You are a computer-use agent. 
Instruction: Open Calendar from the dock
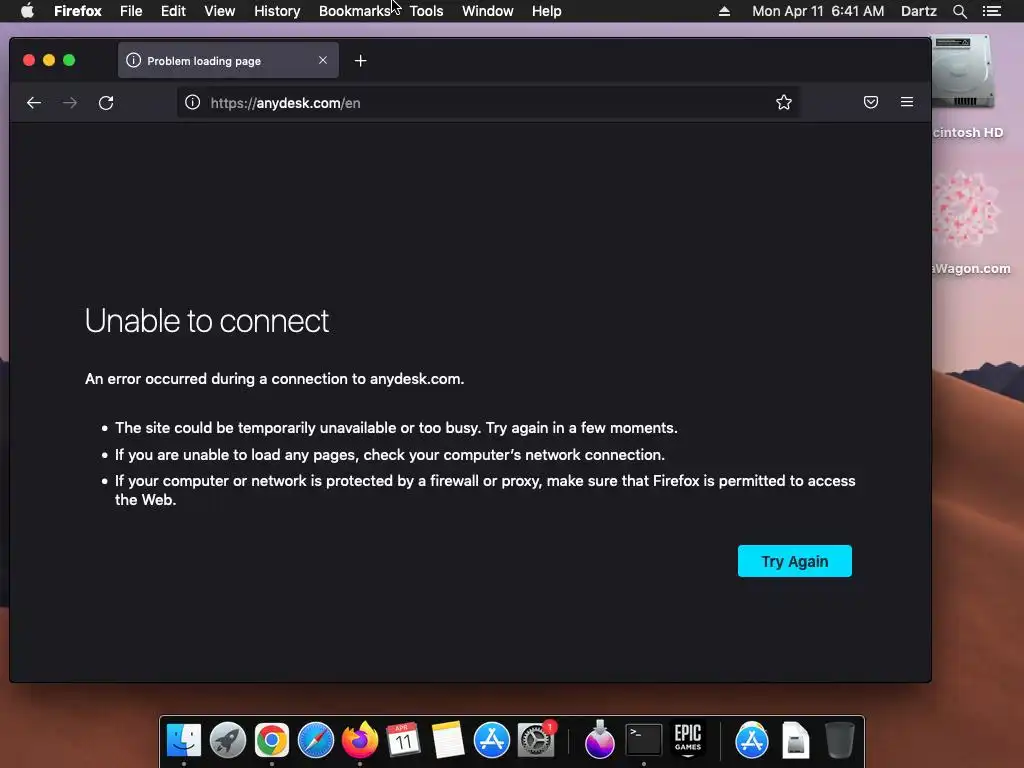point(403,740)
